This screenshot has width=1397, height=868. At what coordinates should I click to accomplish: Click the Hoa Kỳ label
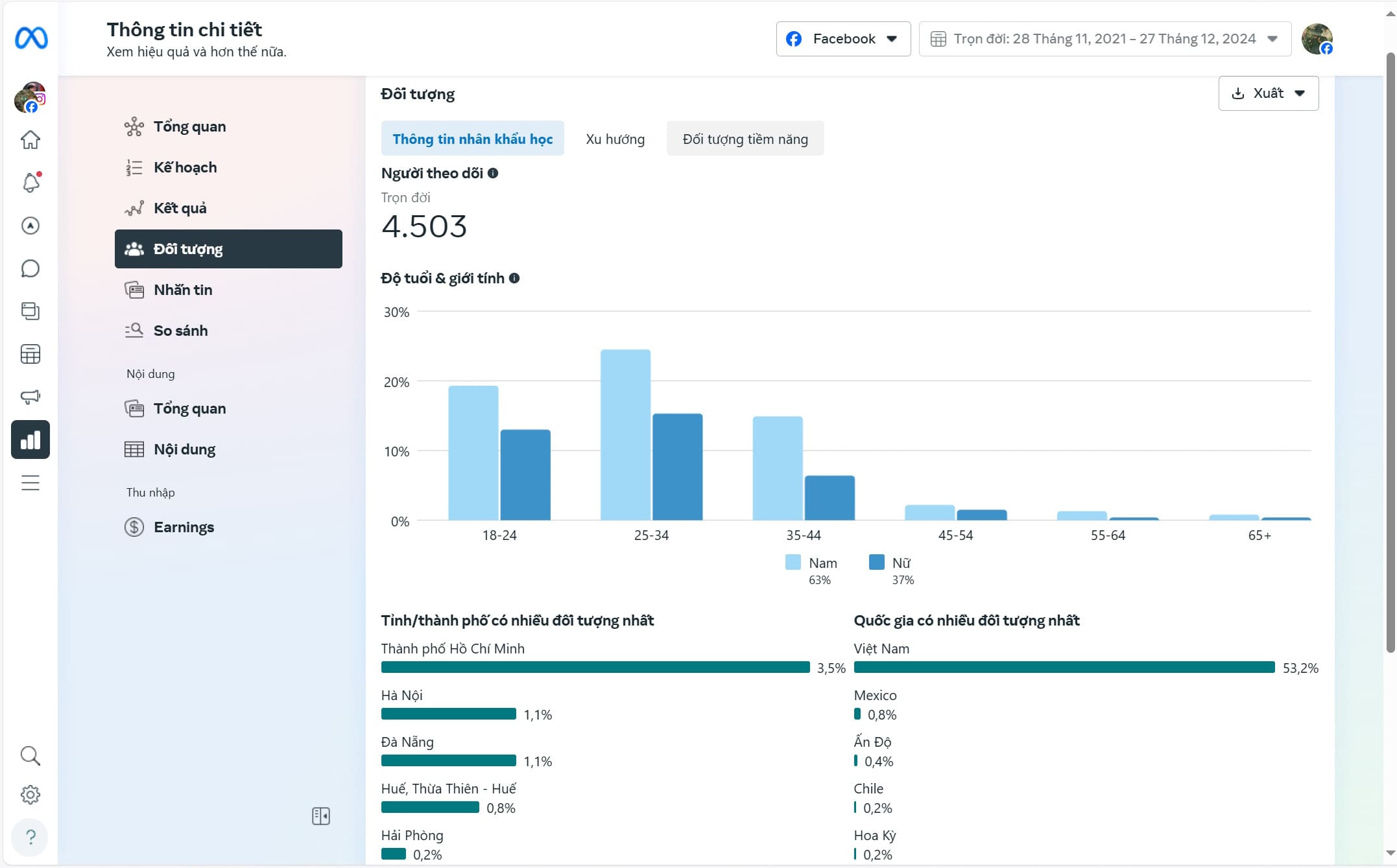[x=875, y=835]
